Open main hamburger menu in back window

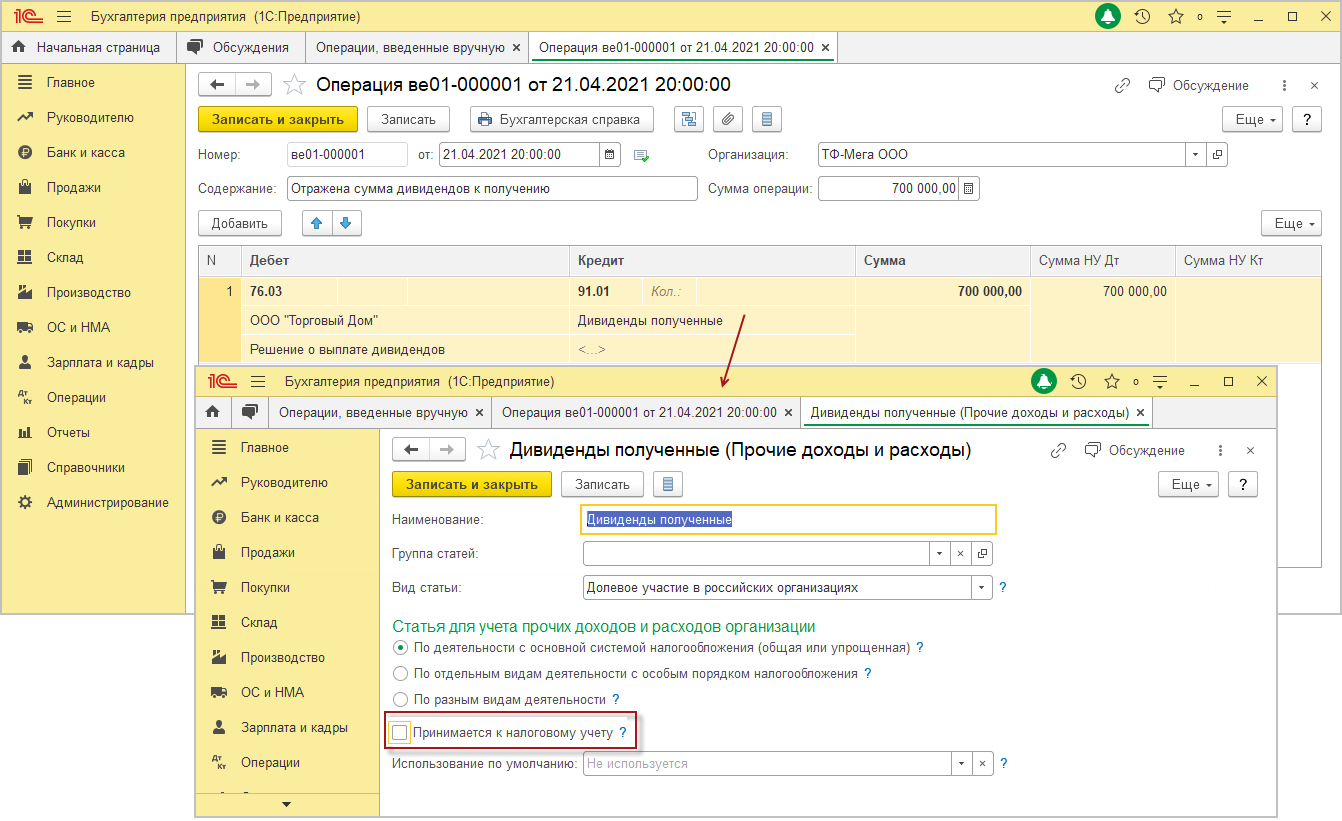[63, 17]
